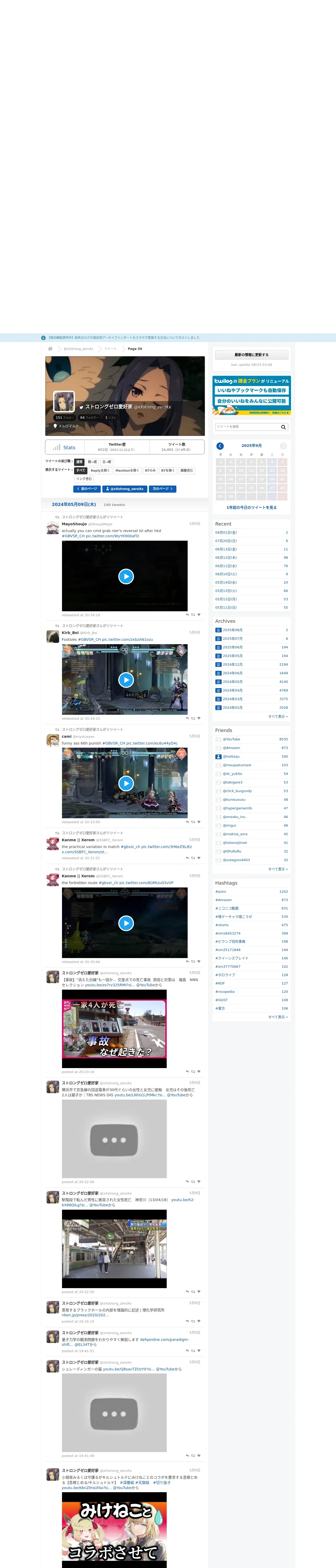Select the 朝→夜 sort order option

tap(92, 462)
